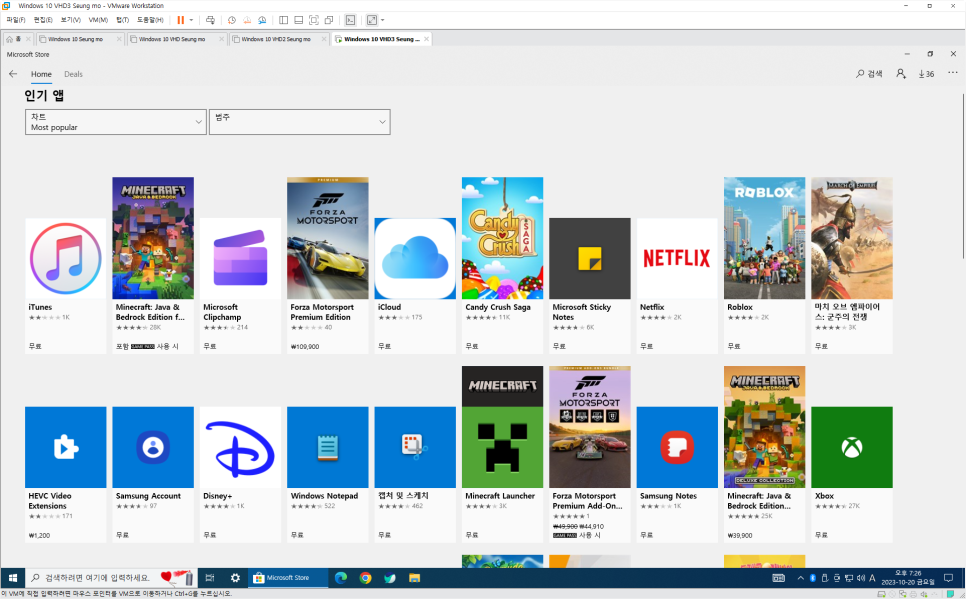
Task: Open the iTunes app tile
Action: coord(66,285)
